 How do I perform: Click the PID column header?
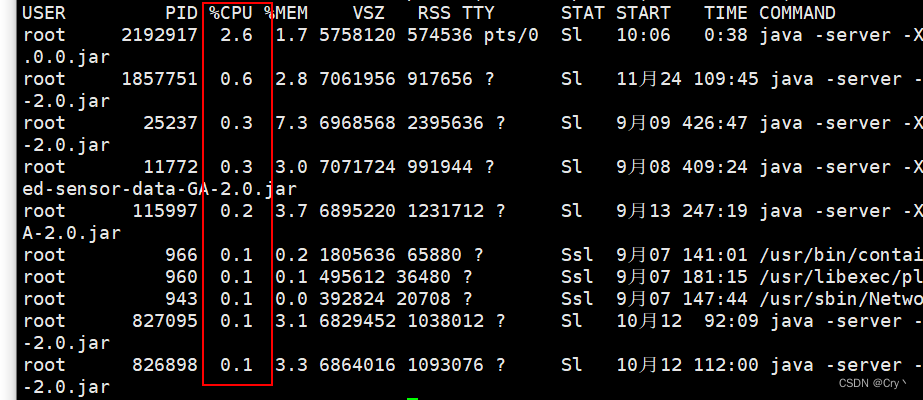[x=181, y=13]
